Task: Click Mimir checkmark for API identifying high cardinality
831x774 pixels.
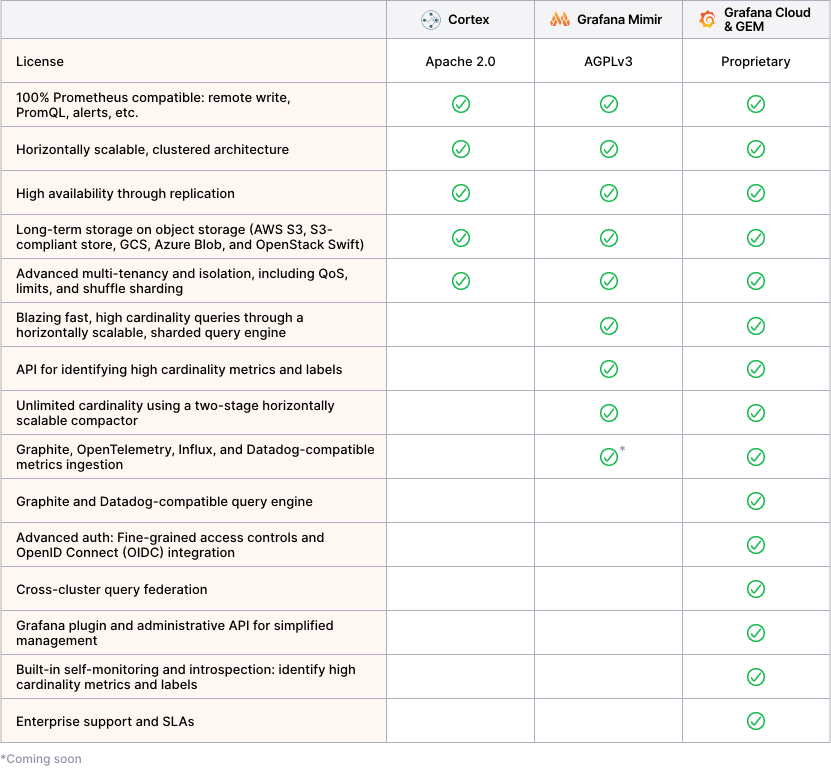Action: click(608, 369)
